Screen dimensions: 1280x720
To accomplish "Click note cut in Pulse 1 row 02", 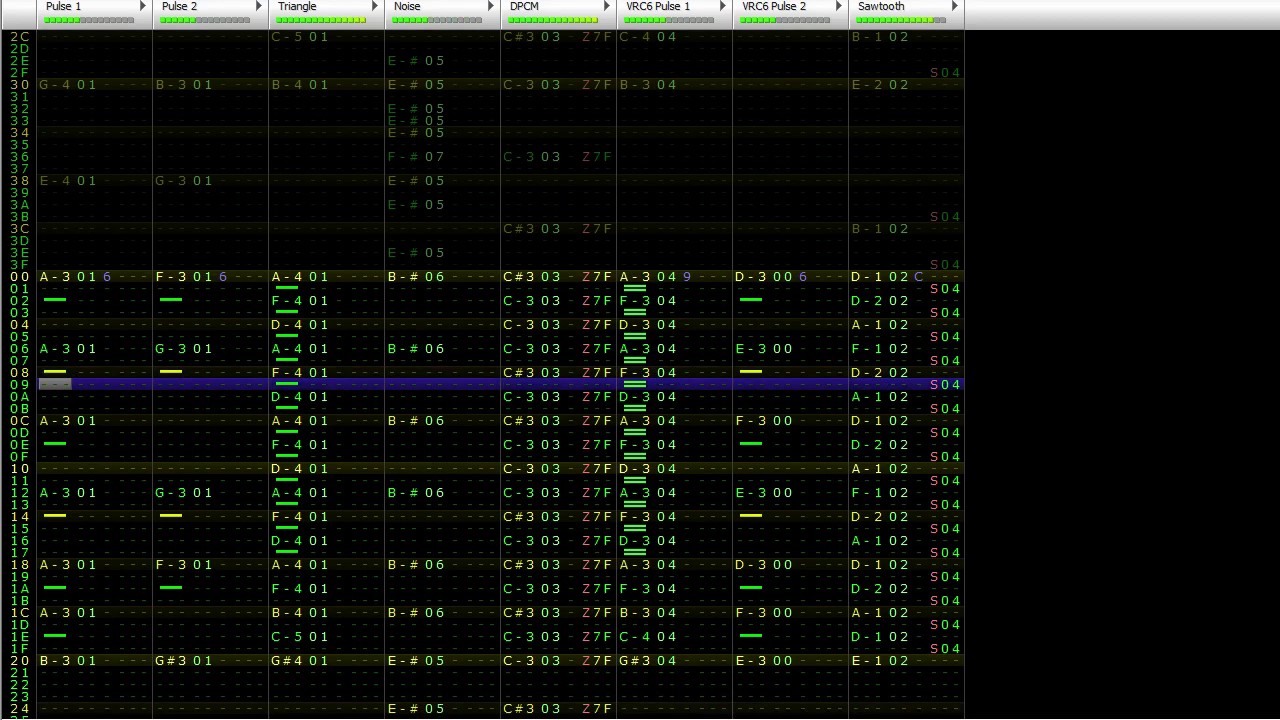I will [55, 300].
